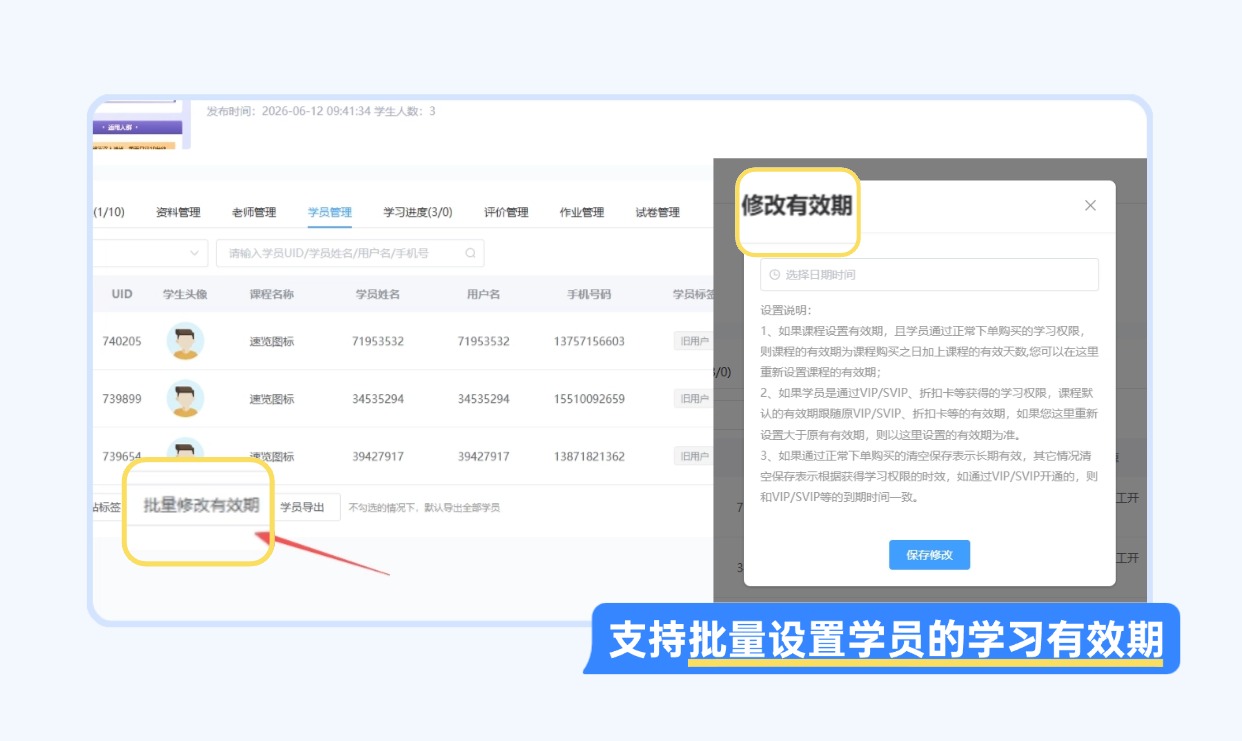Click the clock icon in date field
1242x741 pixels.
[774, 274]
